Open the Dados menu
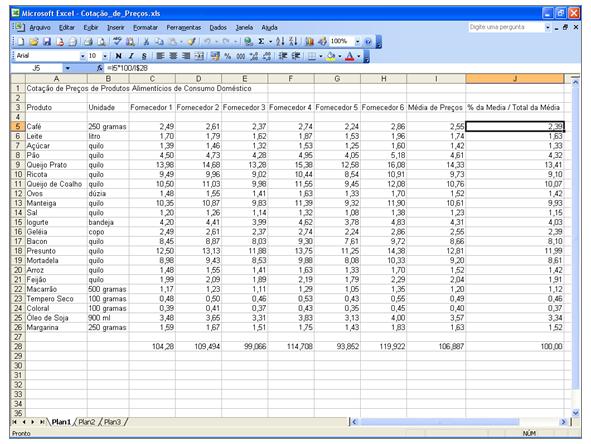The height and width of the screenshot is (444, 591). point(218,28)
